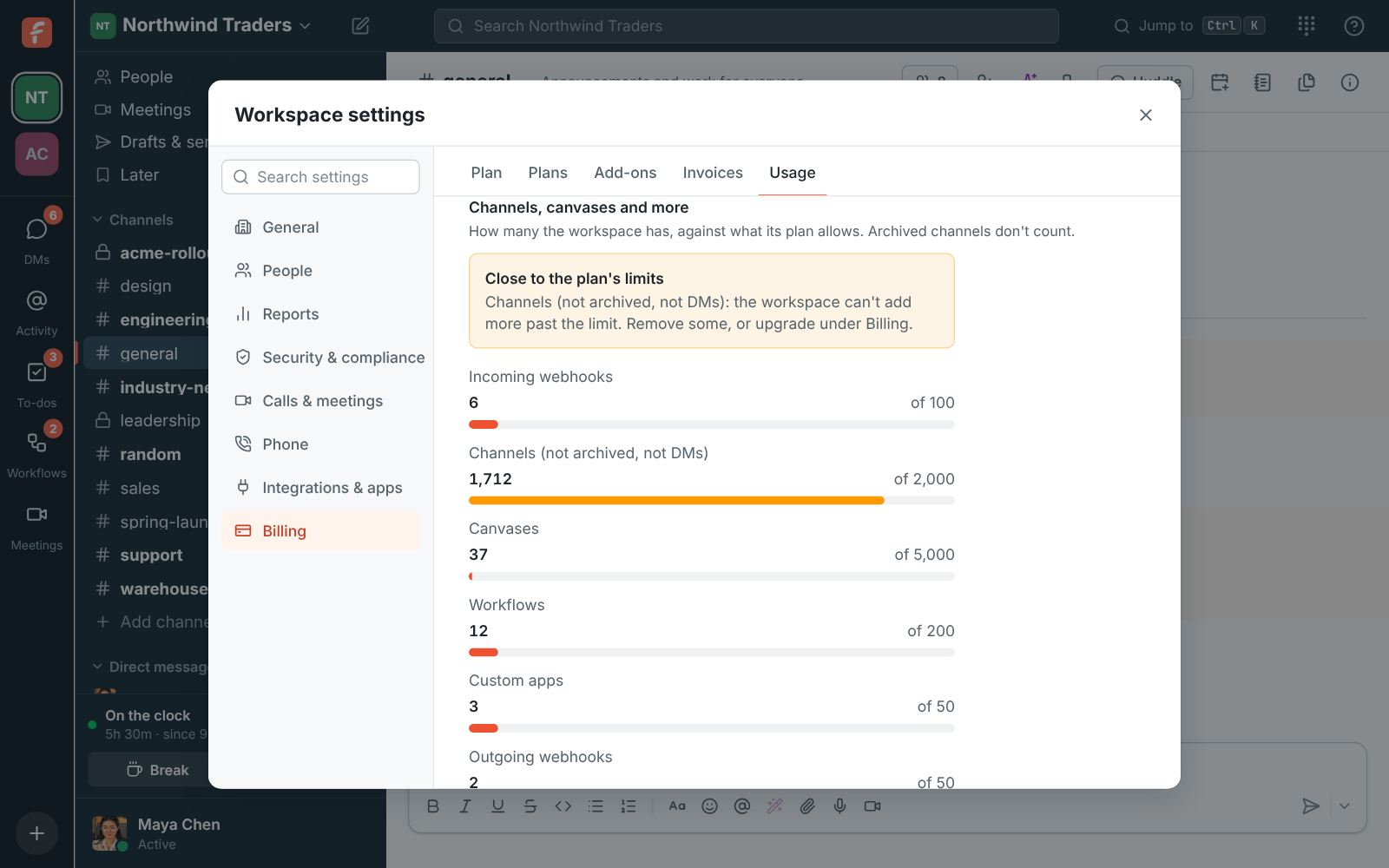1389x868 pixels.
Task: Open the general channel
Action: pyautogui.click(x=146, y=353)
